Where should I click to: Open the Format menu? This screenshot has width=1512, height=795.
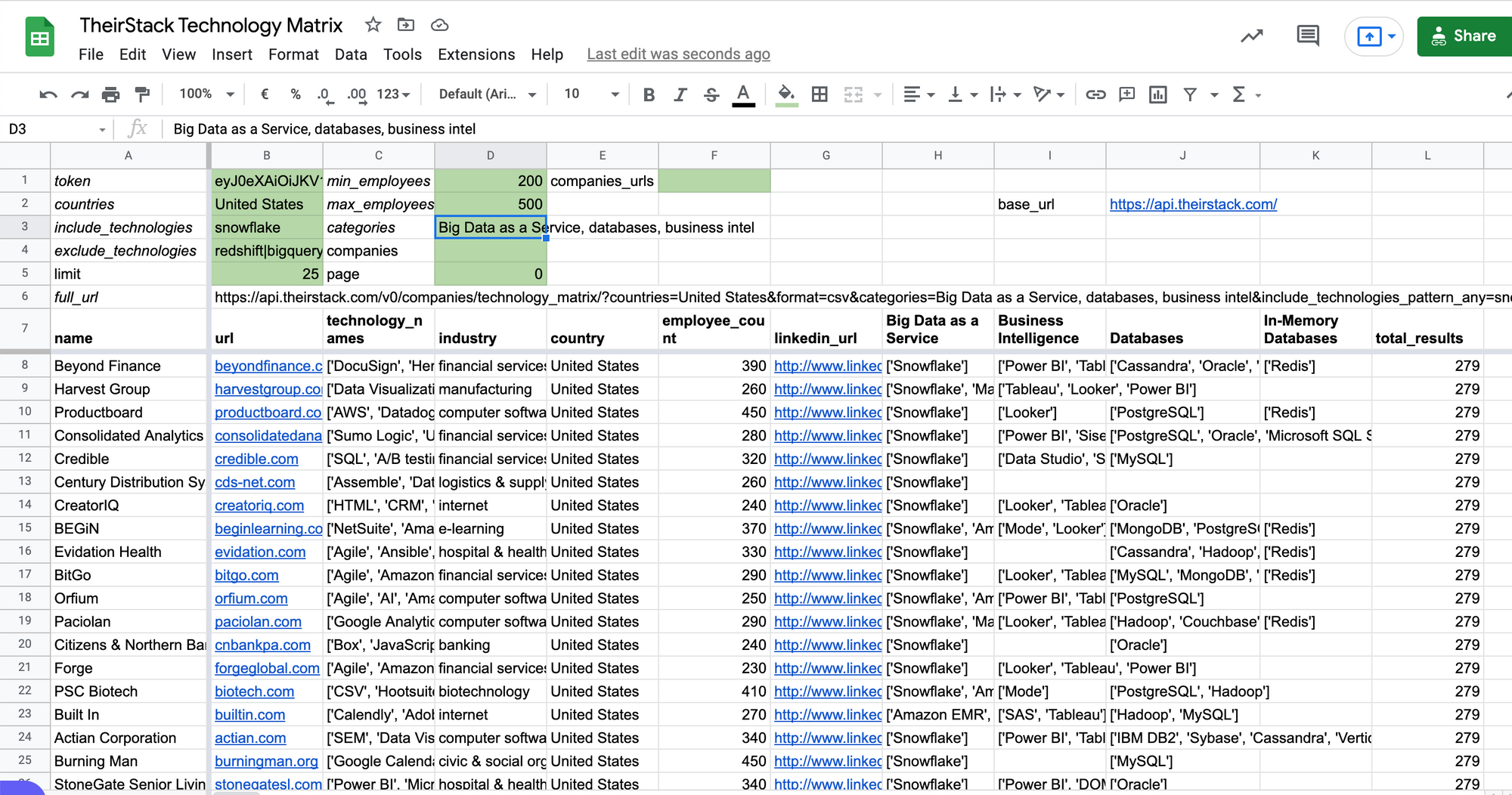click(293, 54)
